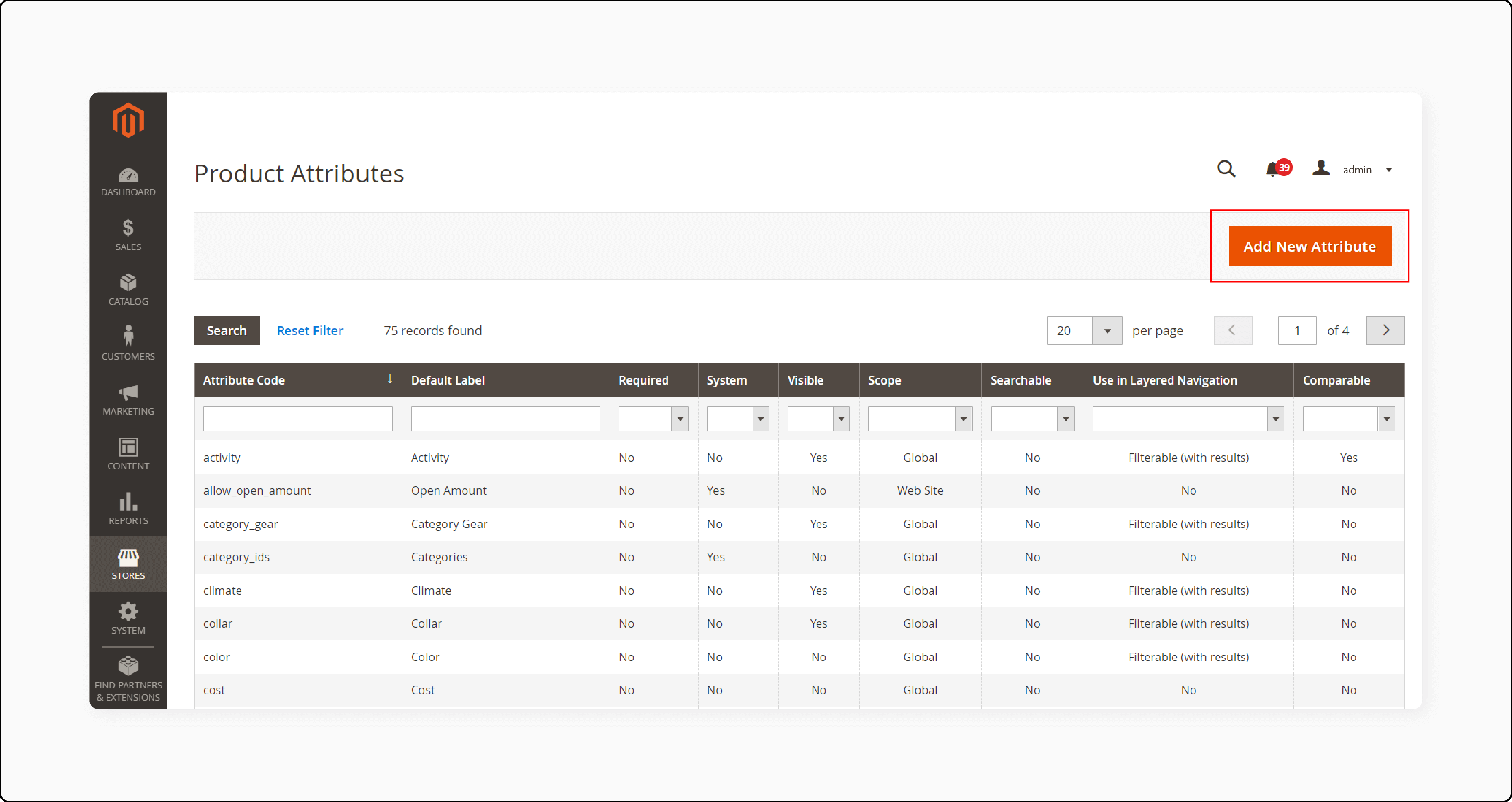Viewport: 1512px width, 802px height.
Task: Sort by Visible column header
Action: [x=818, y=380]
